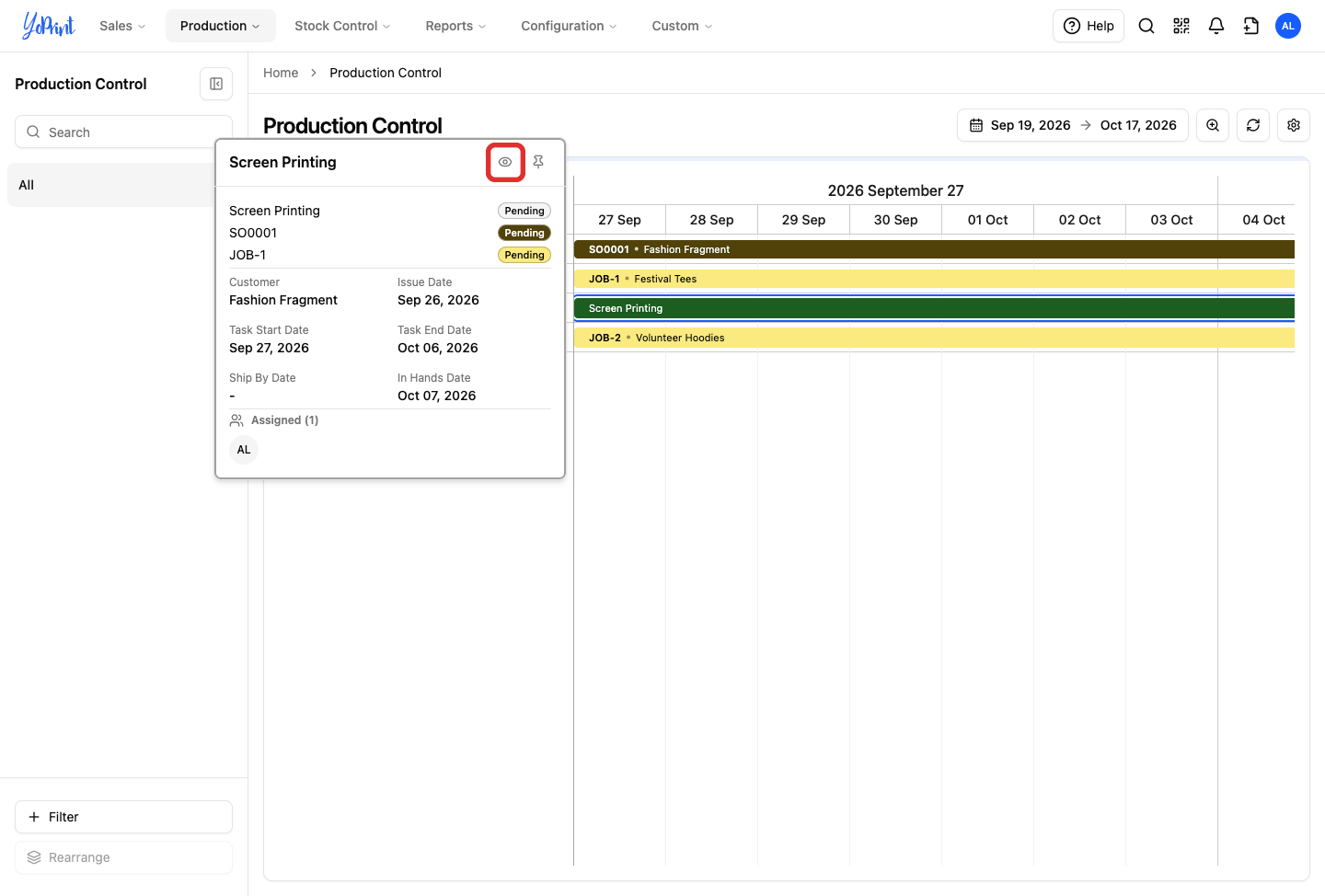
Task: Click customer name Fashion Fragment
Action: (283, 300)
